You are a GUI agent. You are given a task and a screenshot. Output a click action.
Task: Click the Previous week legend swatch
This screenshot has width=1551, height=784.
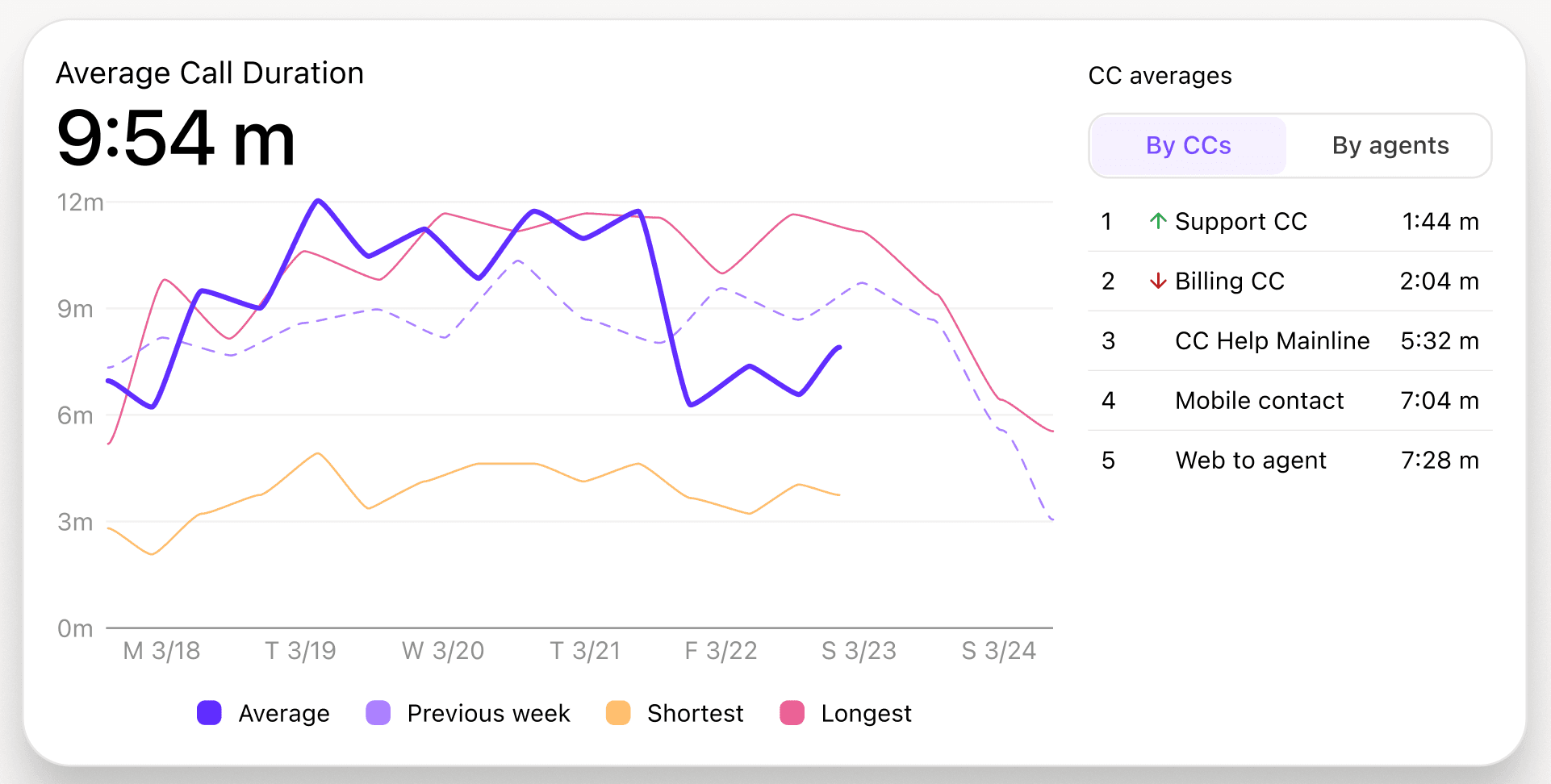(x=378, y=713)
